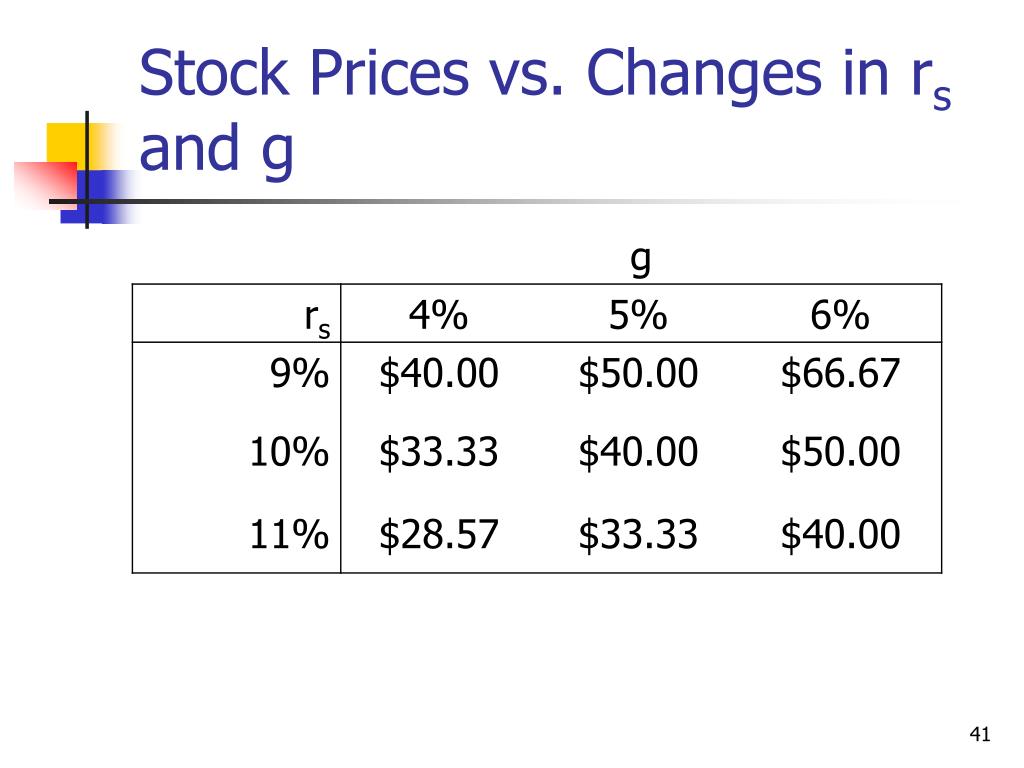Select the red square in logo
1024x768 pixels.
[x=46, y=184]
